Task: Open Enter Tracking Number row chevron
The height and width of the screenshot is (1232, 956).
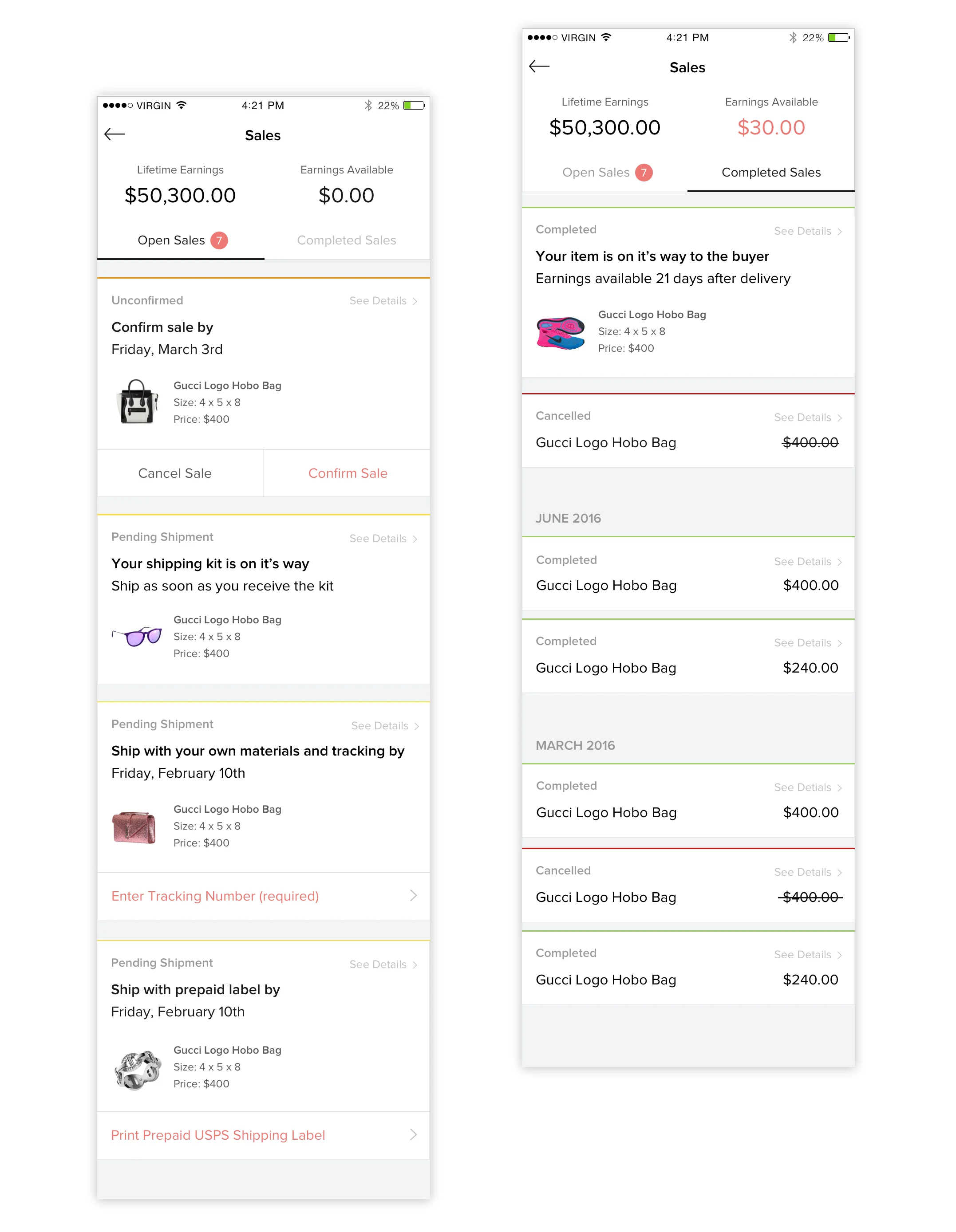Action: coord(413,896)
